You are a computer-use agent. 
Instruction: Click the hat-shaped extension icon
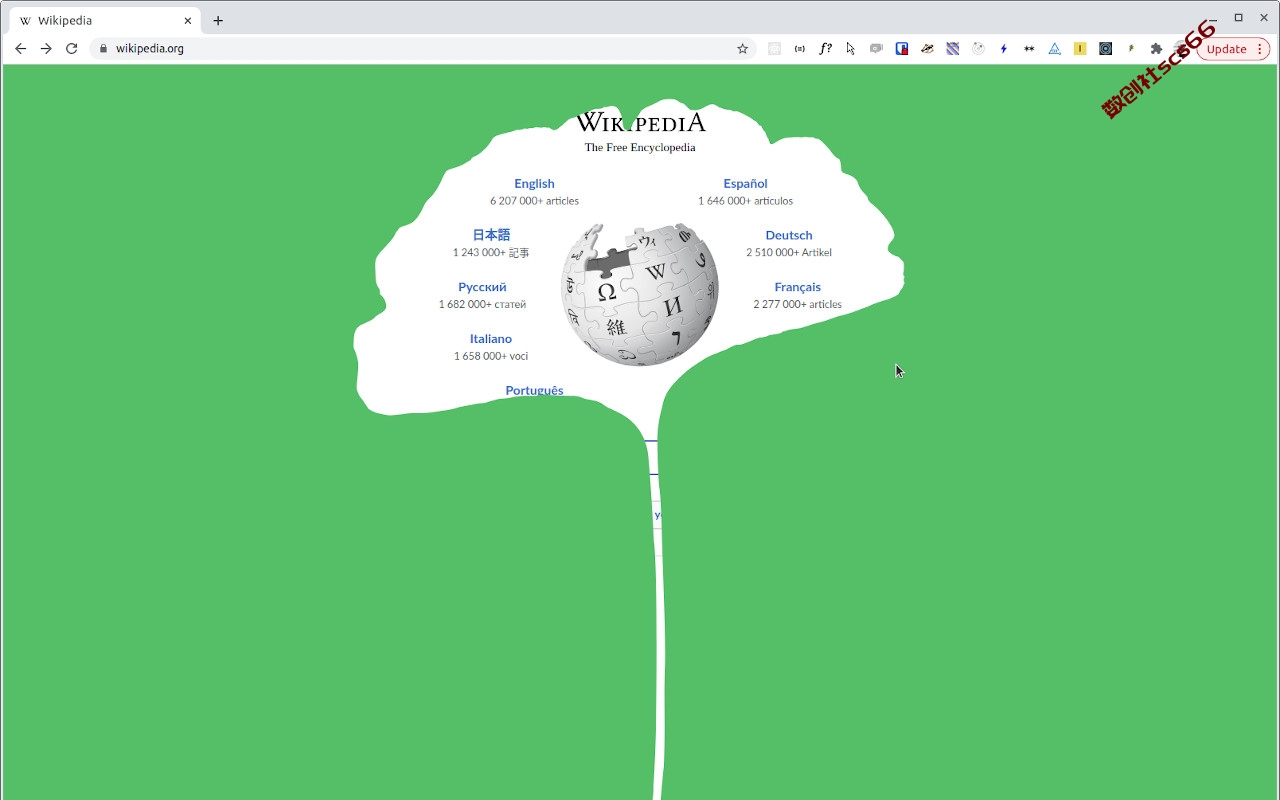[x=927, y=48]
